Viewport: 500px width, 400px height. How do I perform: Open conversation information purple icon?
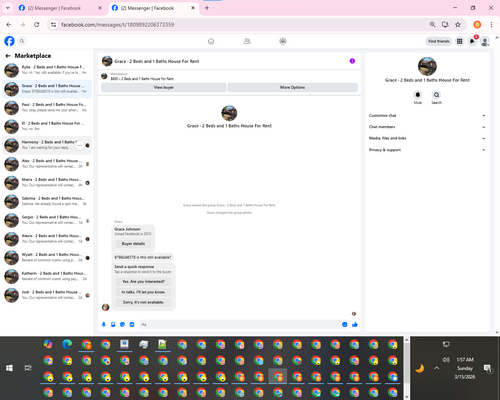352,61
